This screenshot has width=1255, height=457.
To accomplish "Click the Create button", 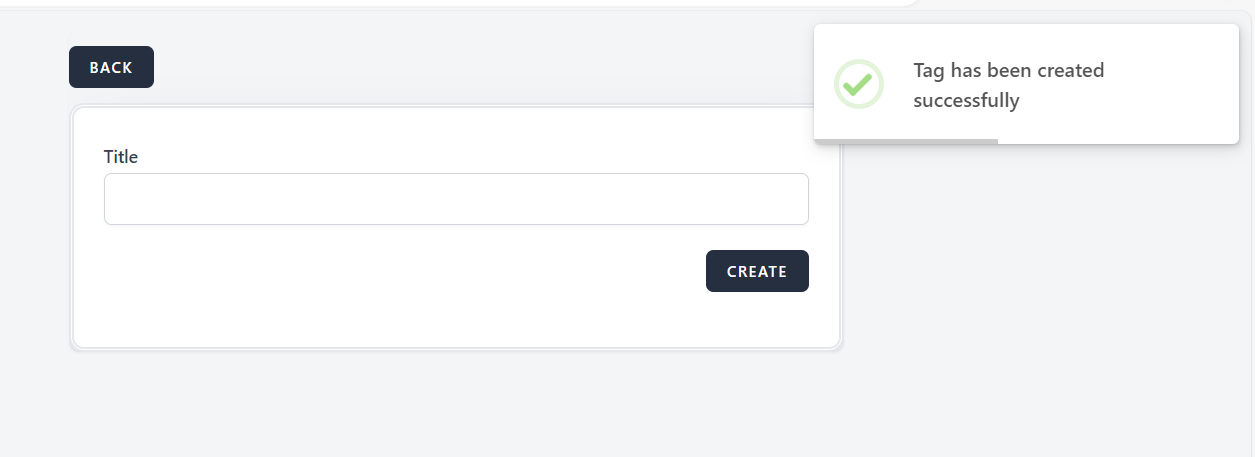I will pyautogui.click(x=757, y=271).
